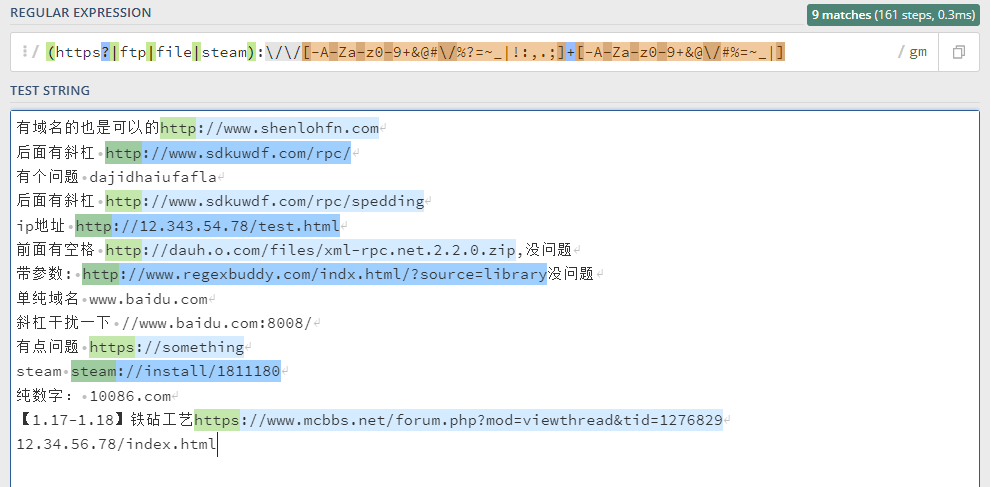991x487 pixels.
Task: Open the regex flags gm selector
Action: point(917,52)
